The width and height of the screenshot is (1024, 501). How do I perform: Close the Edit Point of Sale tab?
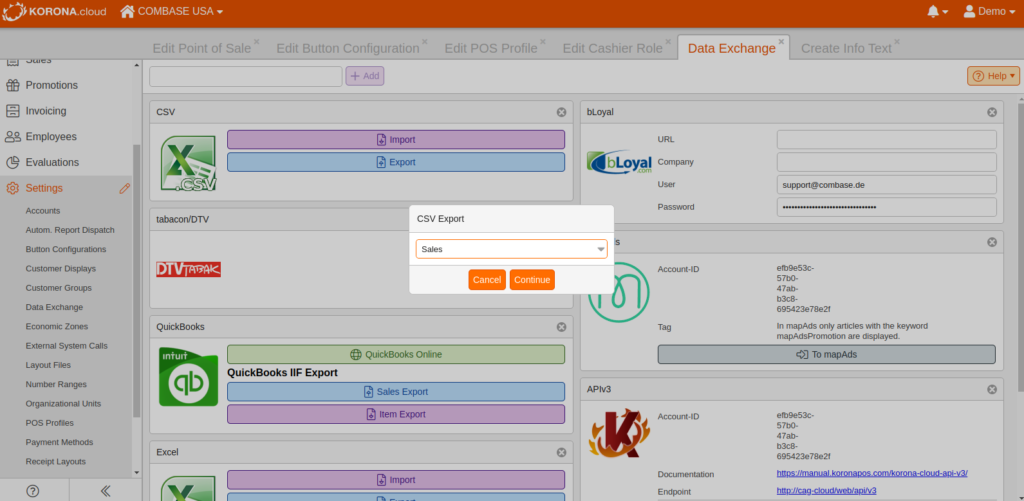pyautogui.click(x=257, y=41)
